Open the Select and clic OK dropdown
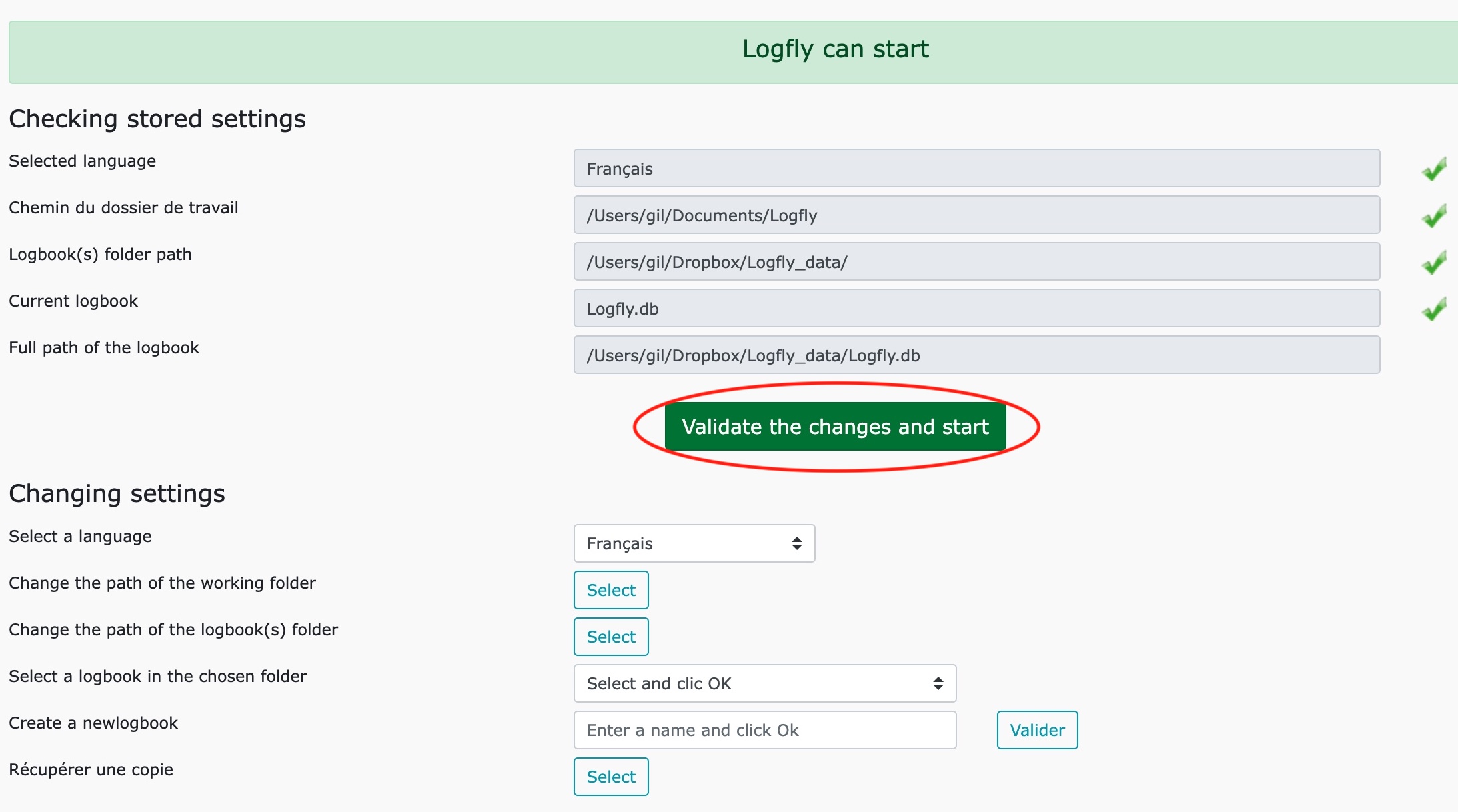This screenshot has width=1458, height=812. [765, 683]
